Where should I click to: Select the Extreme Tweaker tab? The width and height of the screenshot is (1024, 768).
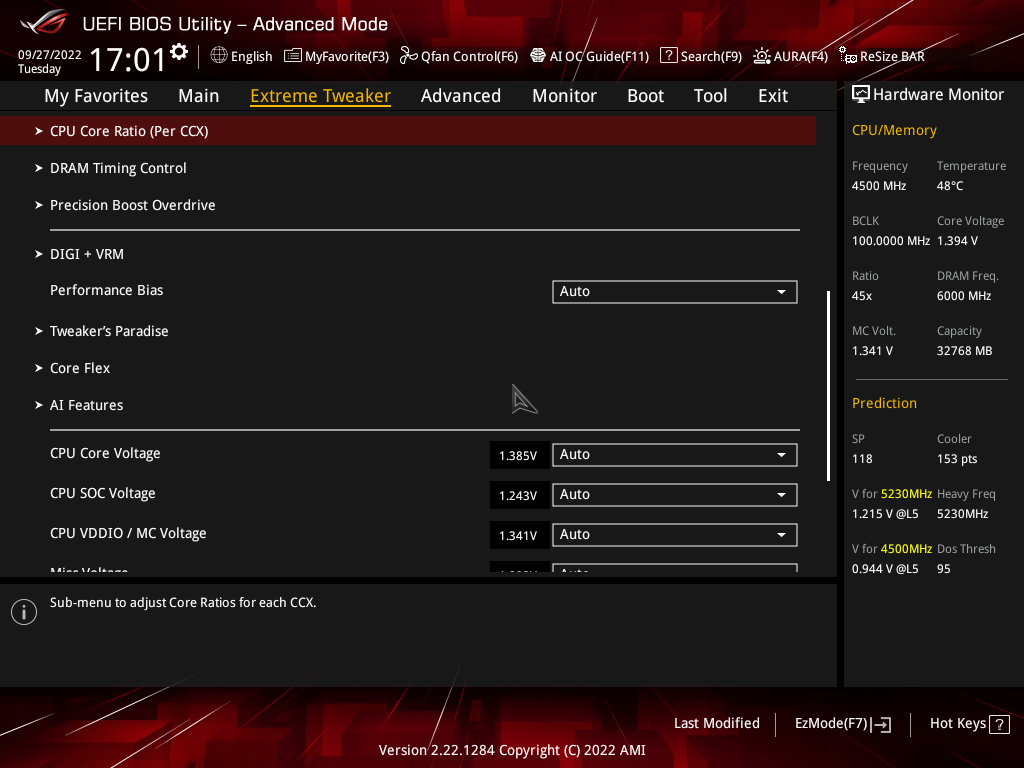pos(320,96)
